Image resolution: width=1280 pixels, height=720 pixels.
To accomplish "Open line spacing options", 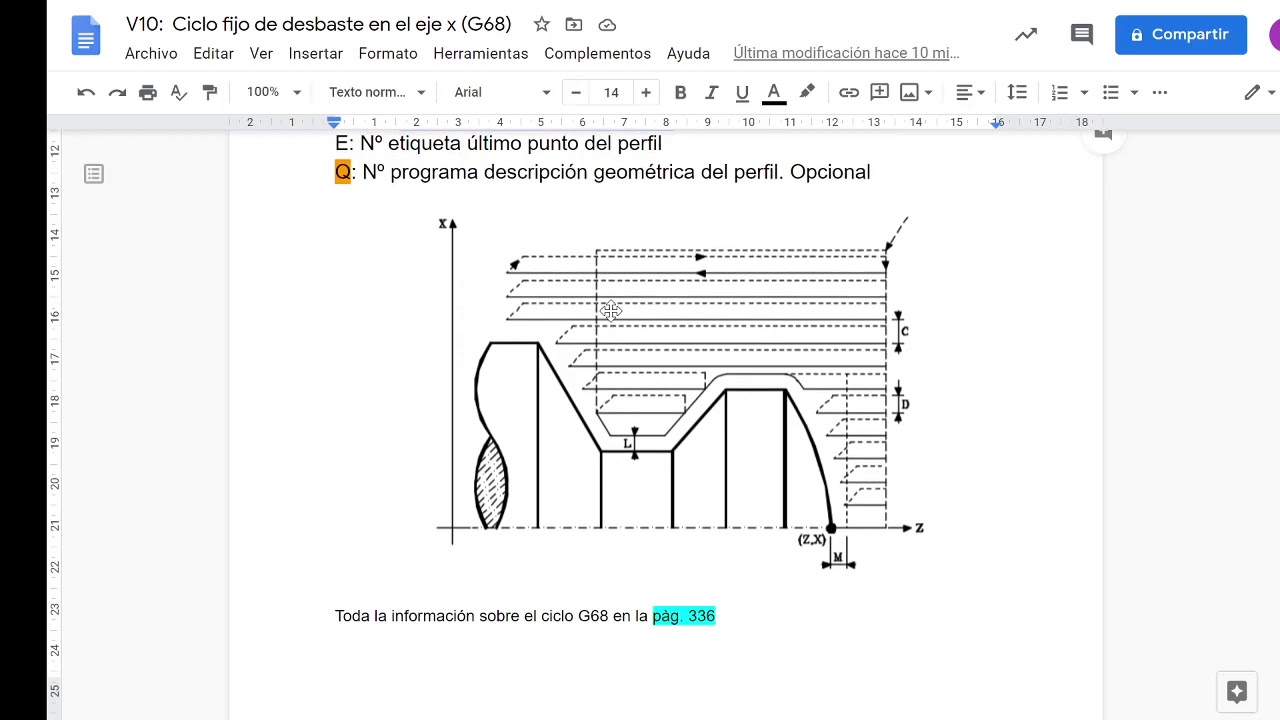I will 1017,92.
